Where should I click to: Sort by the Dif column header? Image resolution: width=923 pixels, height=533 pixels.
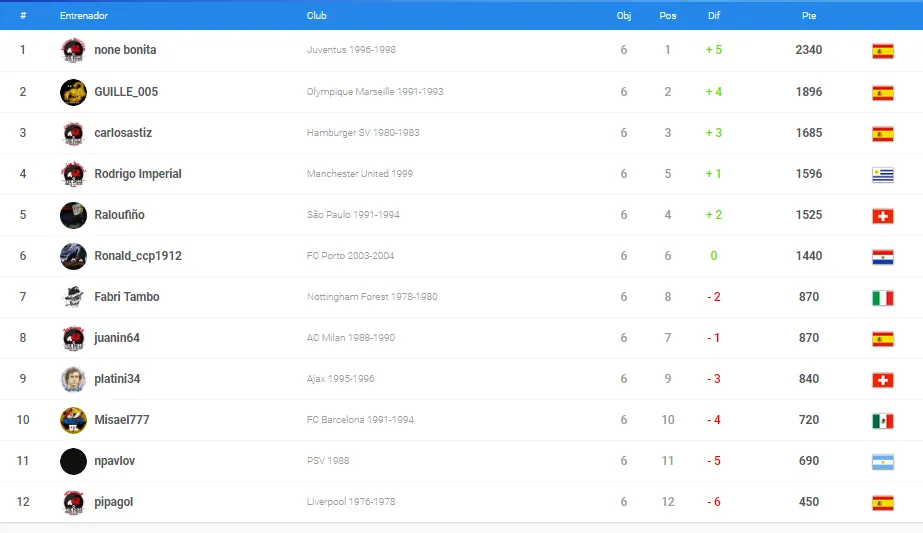click(713, 16)
